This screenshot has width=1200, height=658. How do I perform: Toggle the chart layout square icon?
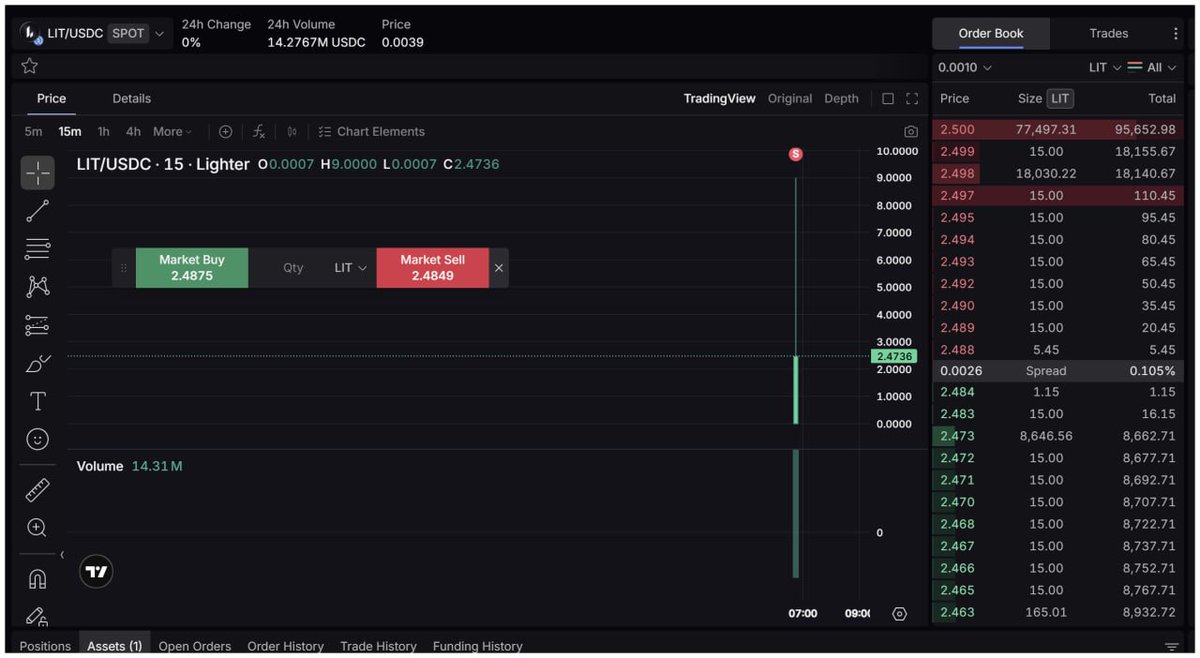tap(888, 99)
